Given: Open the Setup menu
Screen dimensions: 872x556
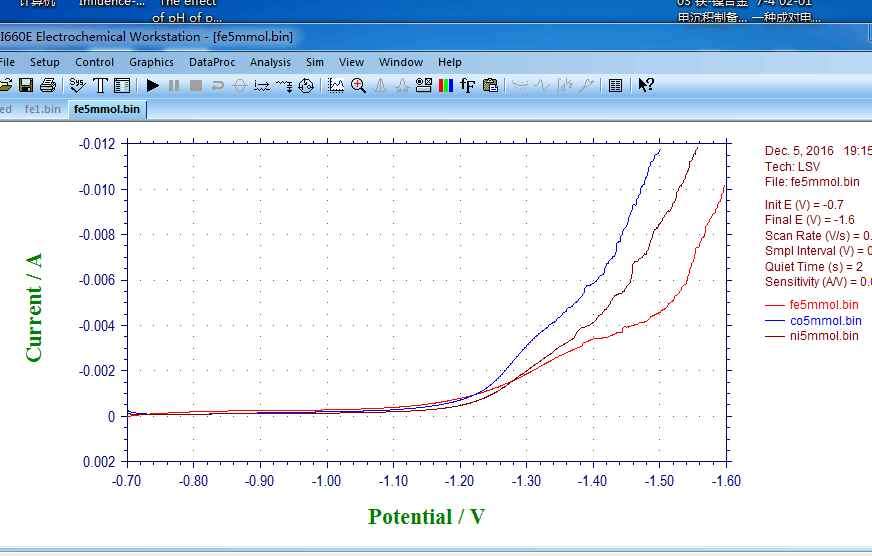Looking at the screenshot, I should click(44, 62).
